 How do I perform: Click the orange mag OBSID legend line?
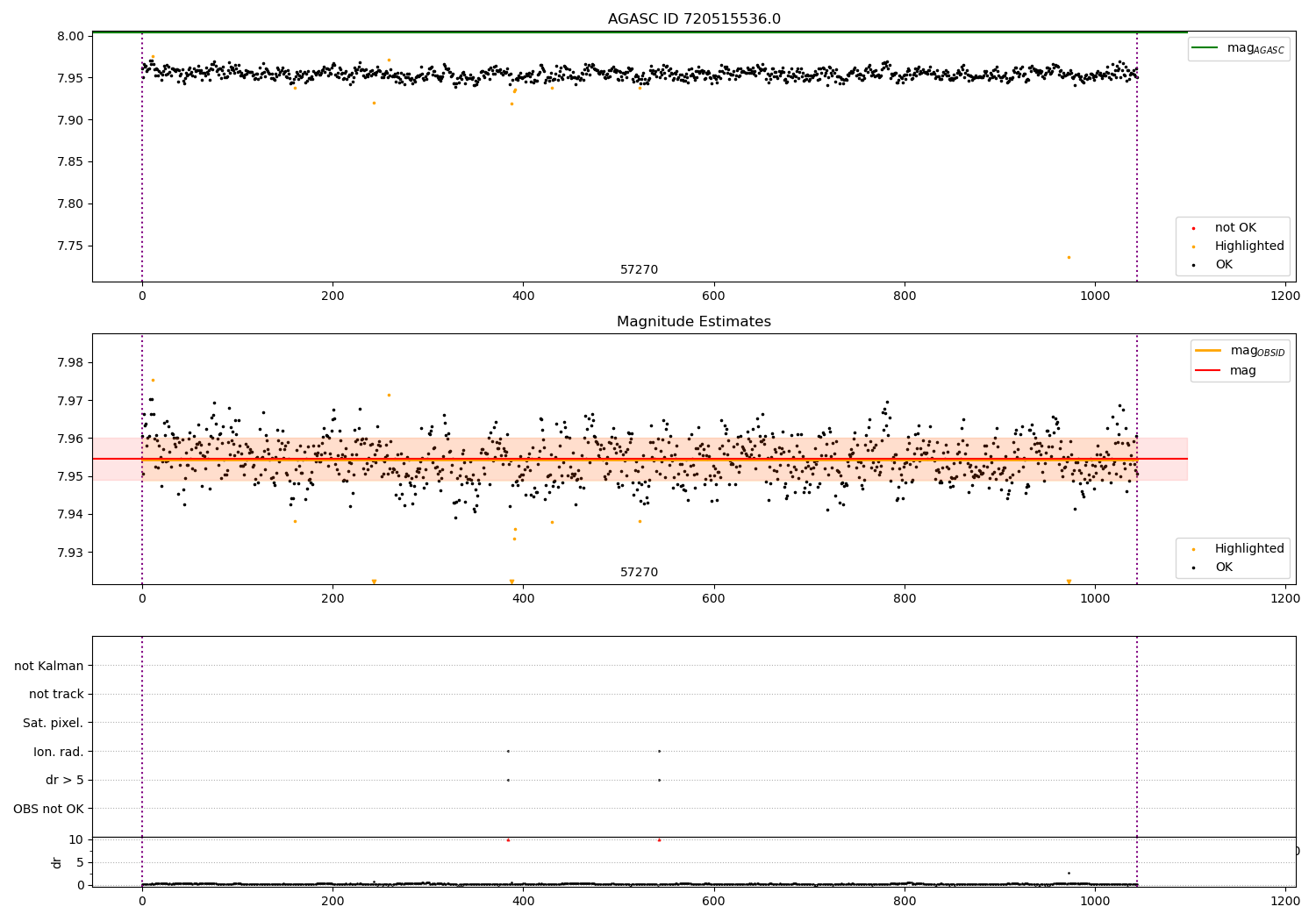(1208, 351)
